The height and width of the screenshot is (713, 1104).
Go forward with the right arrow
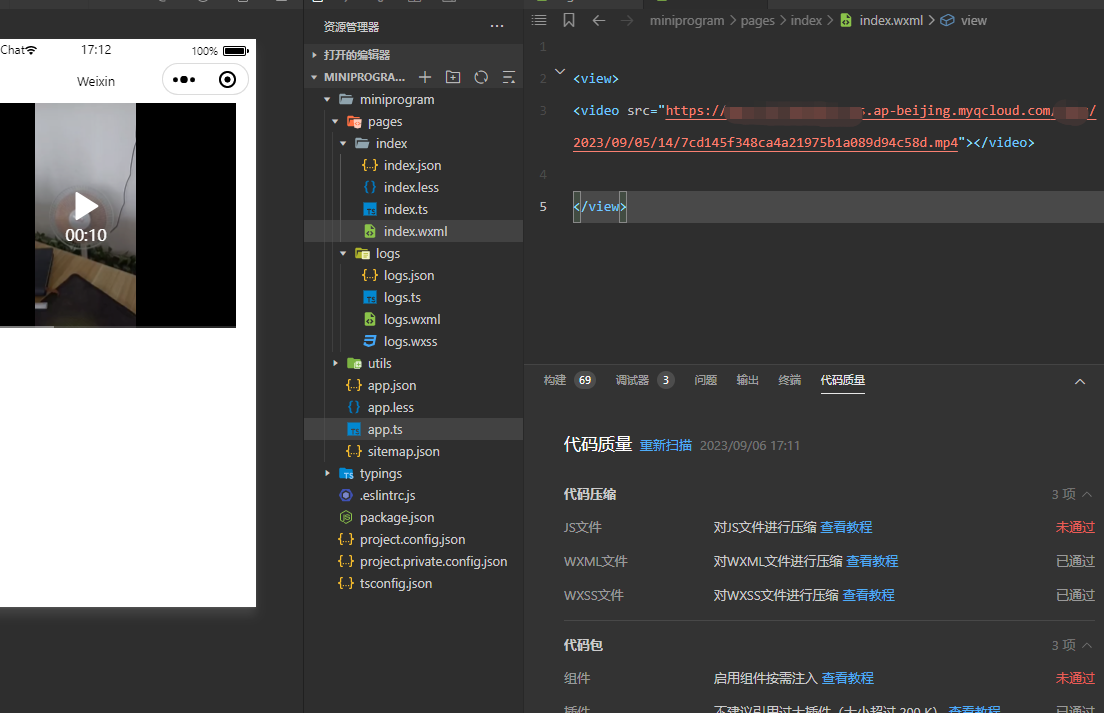tap(627, 20)
